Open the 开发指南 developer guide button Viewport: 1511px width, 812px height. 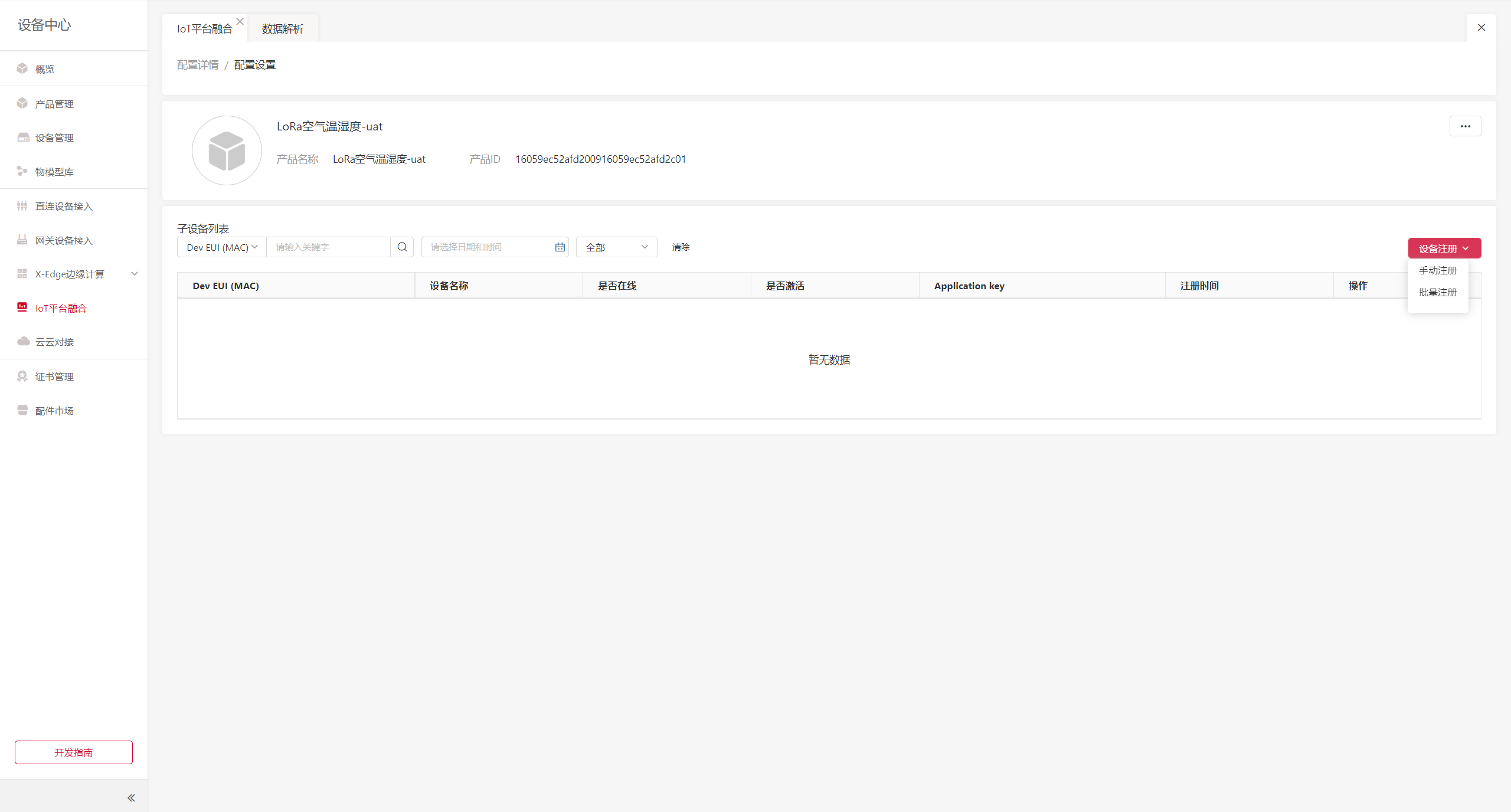74,752
